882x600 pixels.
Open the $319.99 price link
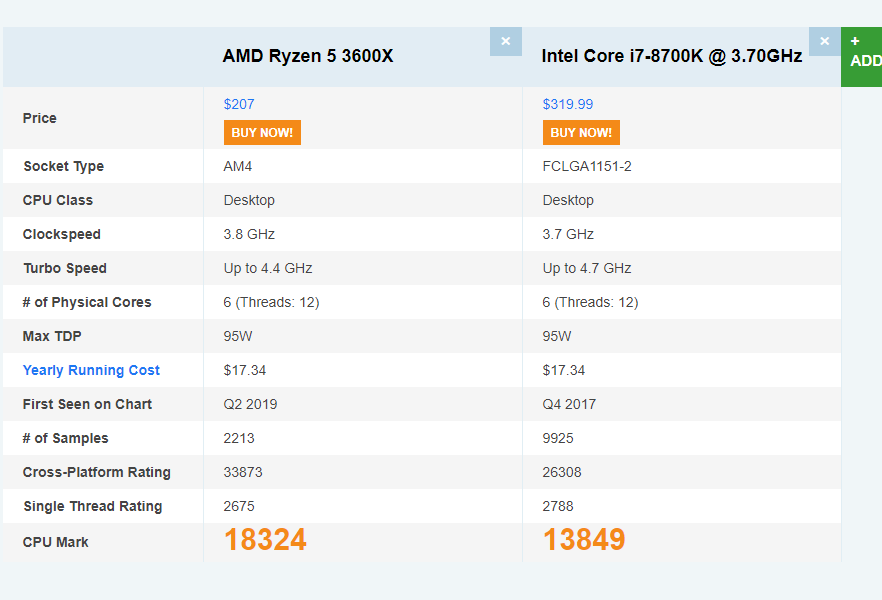click(x=568, y=104)
